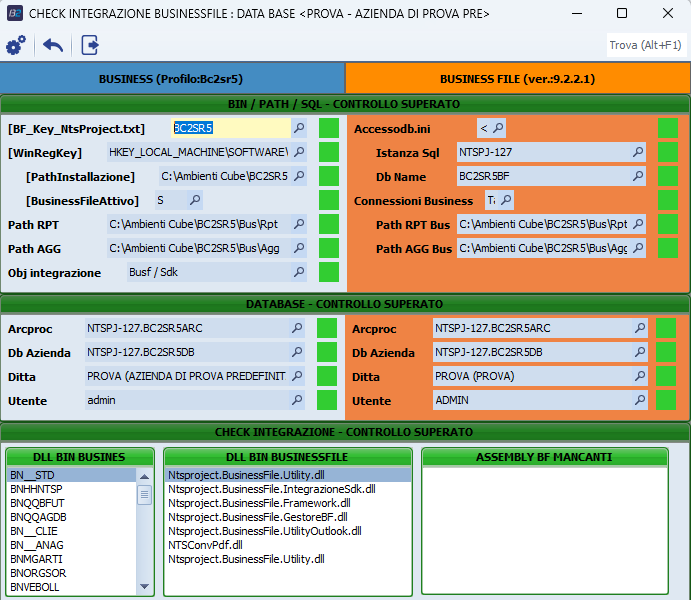The image size is (691, 600).
Task: Select BNHHNTSP in the DLL list
Action: tap(72, 489)
